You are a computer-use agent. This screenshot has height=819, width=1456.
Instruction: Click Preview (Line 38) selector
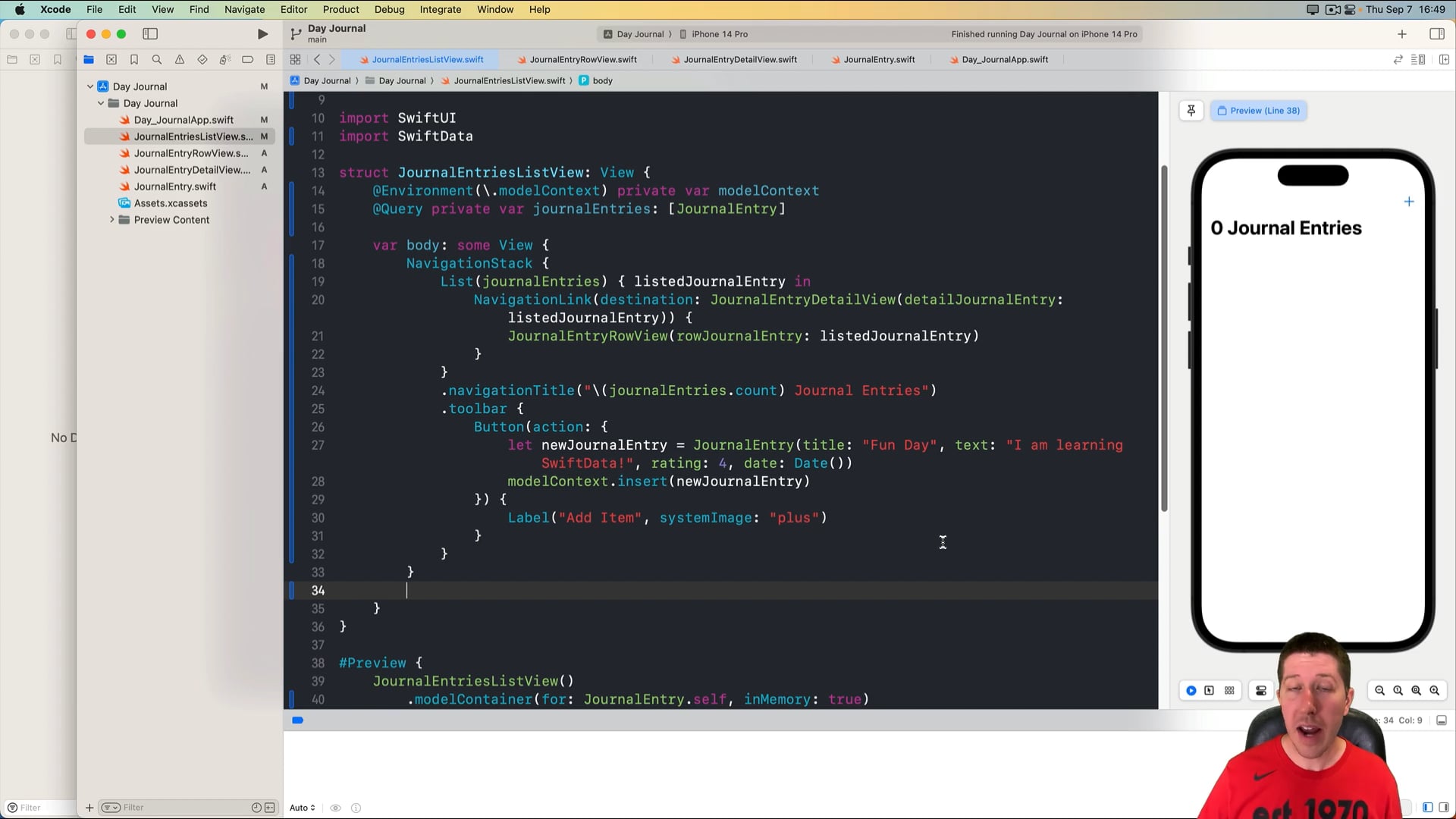pyautogui.click(x=1259, y=111)
